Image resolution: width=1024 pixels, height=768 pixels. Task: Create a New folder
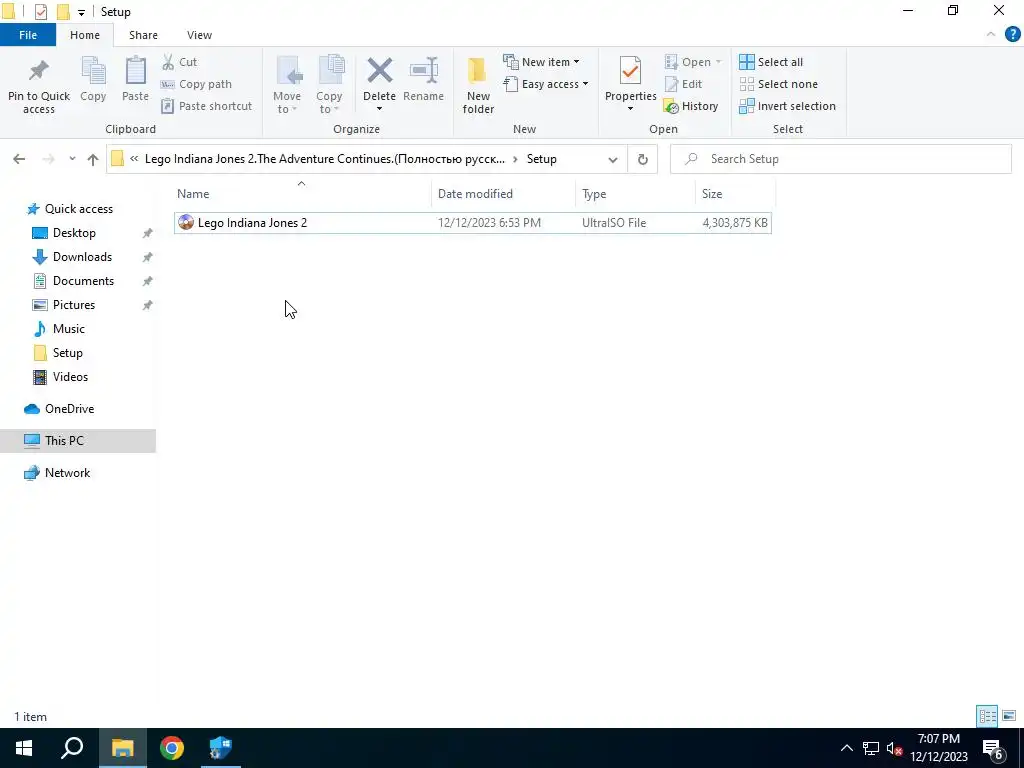(478, 86)
